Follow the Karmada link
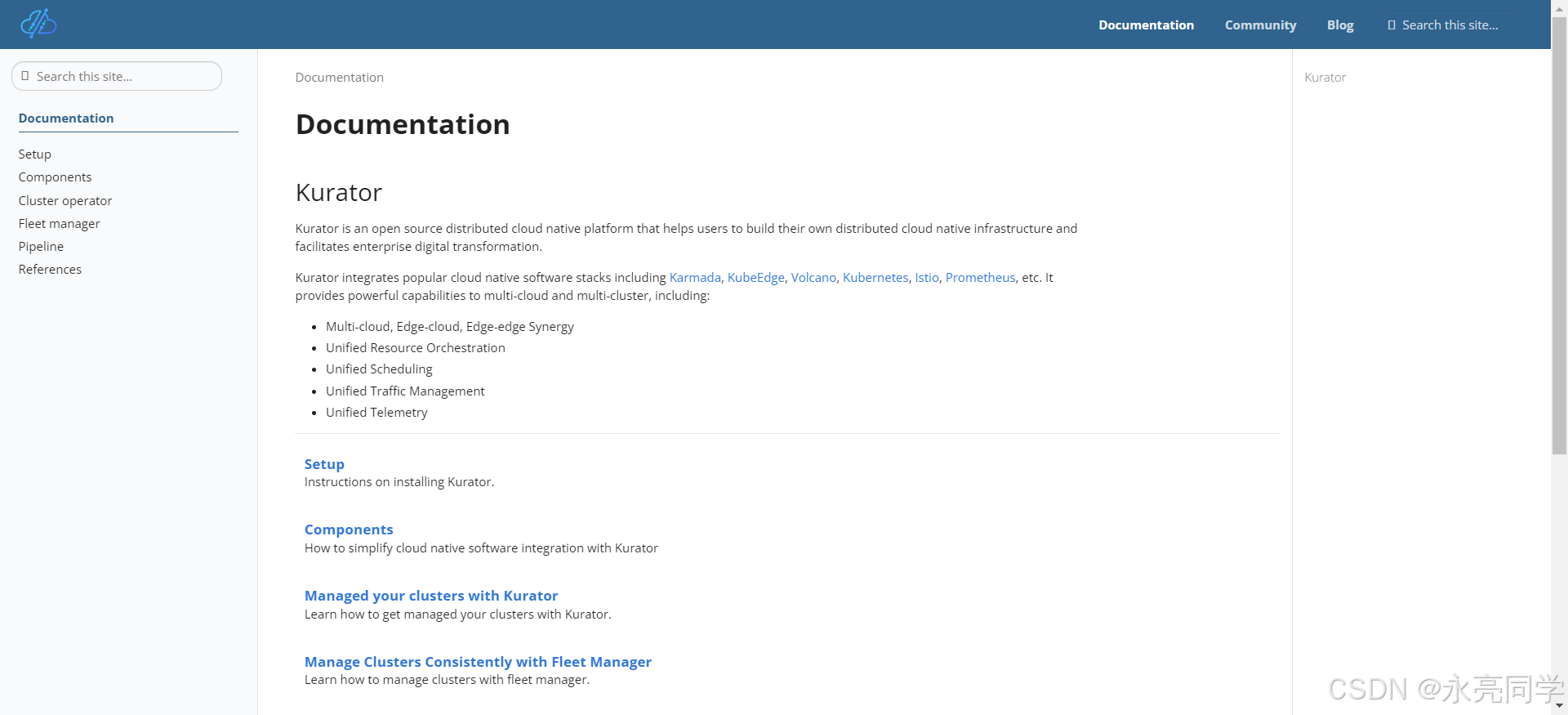 coord(695,278)
